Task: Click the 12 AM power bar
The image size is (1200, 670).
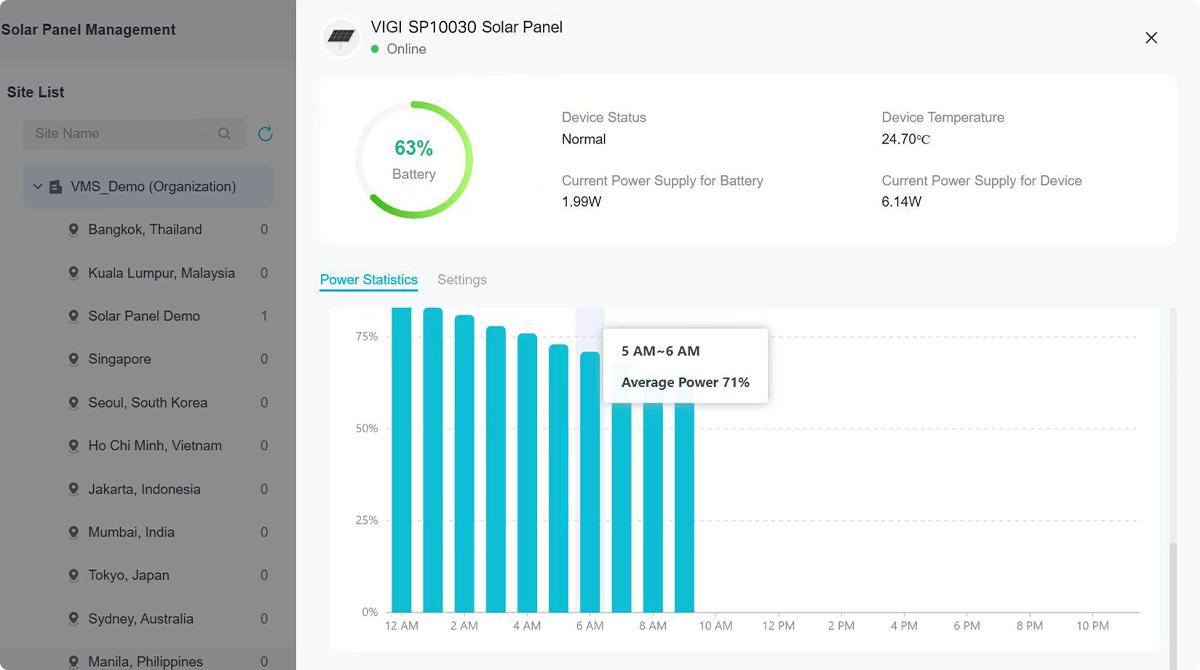Action: [402, 460]
